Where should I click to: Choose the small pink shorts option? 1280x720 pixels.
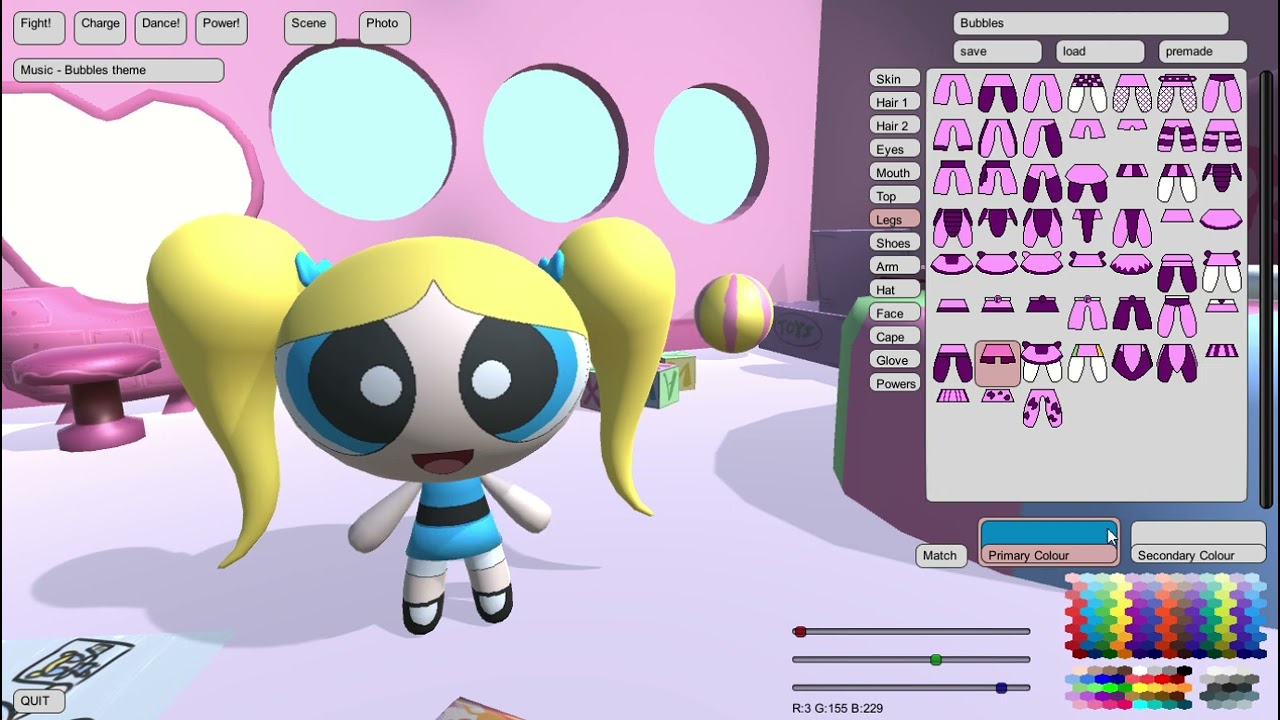[1087, 130]
